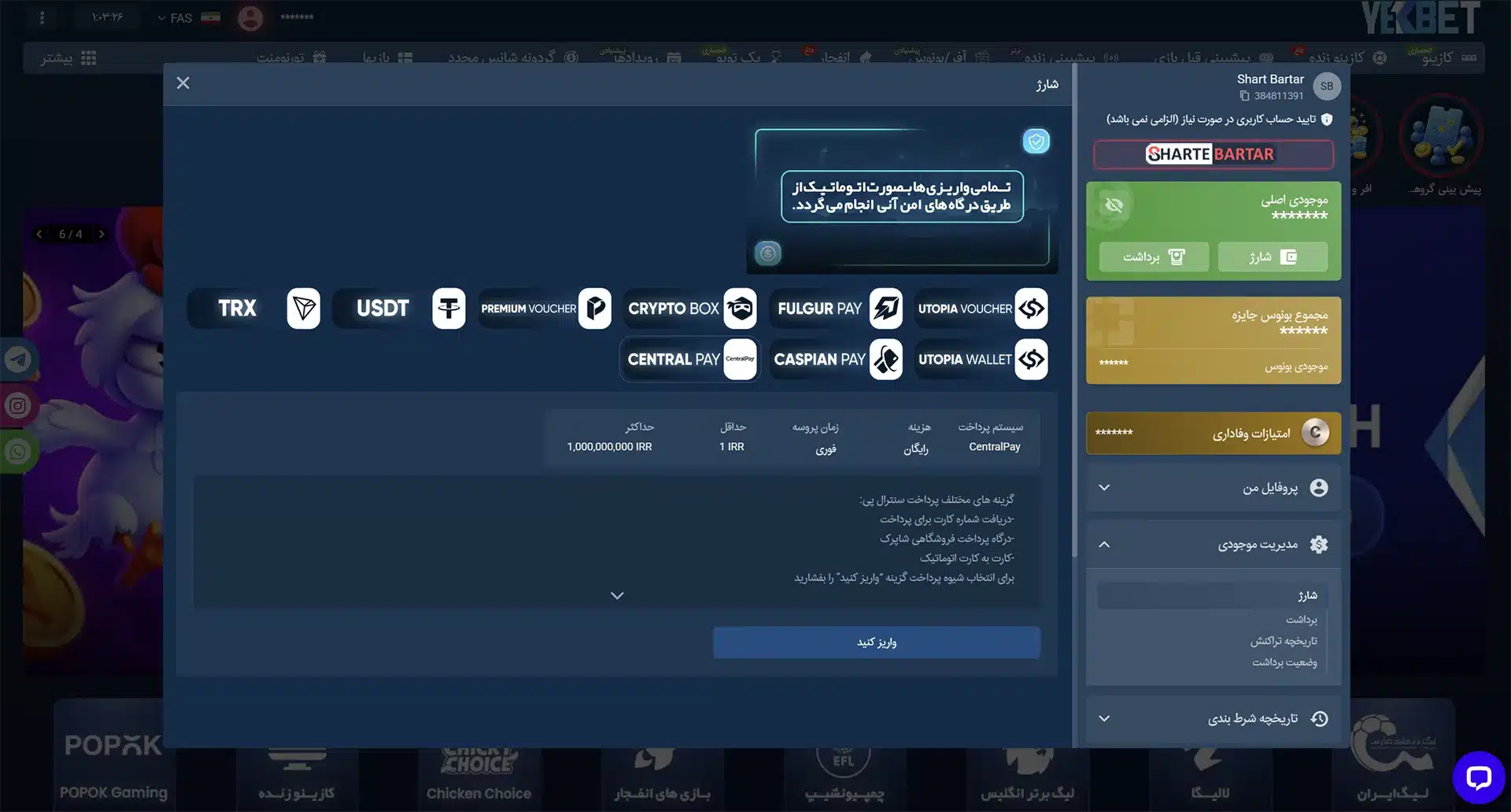This screenshot has height=812, width=1511.
Task: Expand the پروفایل من section
Action: pyautogui.click(x=1214, y=488)
